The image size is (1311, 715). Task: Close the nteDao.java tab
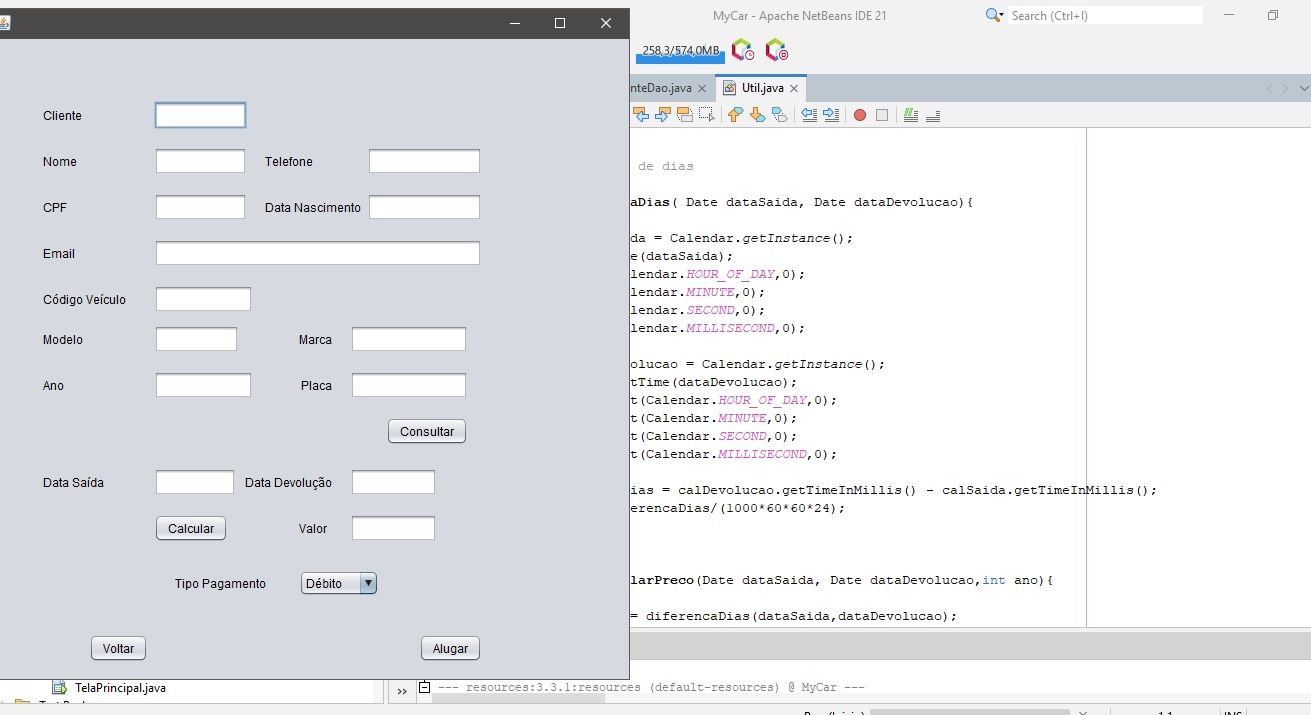pos(702,88)
